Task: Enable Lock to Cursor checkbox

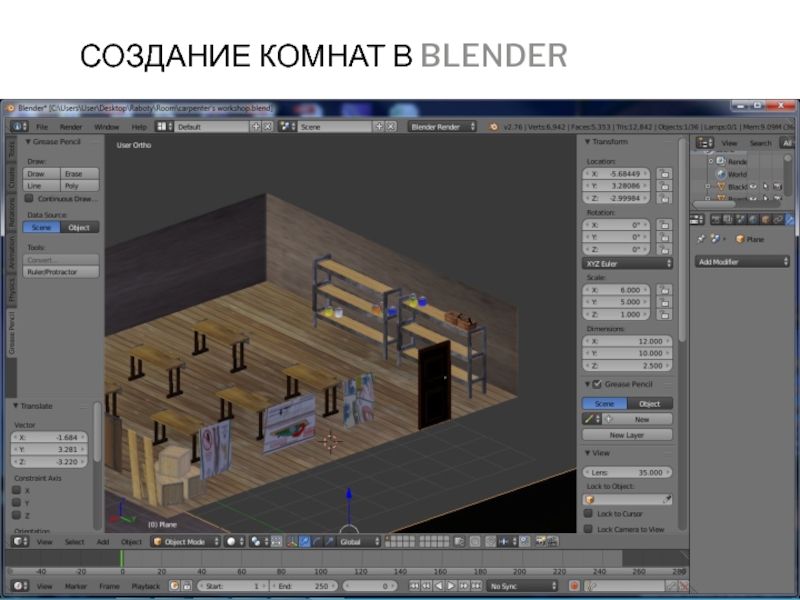Action: pyautogui.click(x=588, y=513)
